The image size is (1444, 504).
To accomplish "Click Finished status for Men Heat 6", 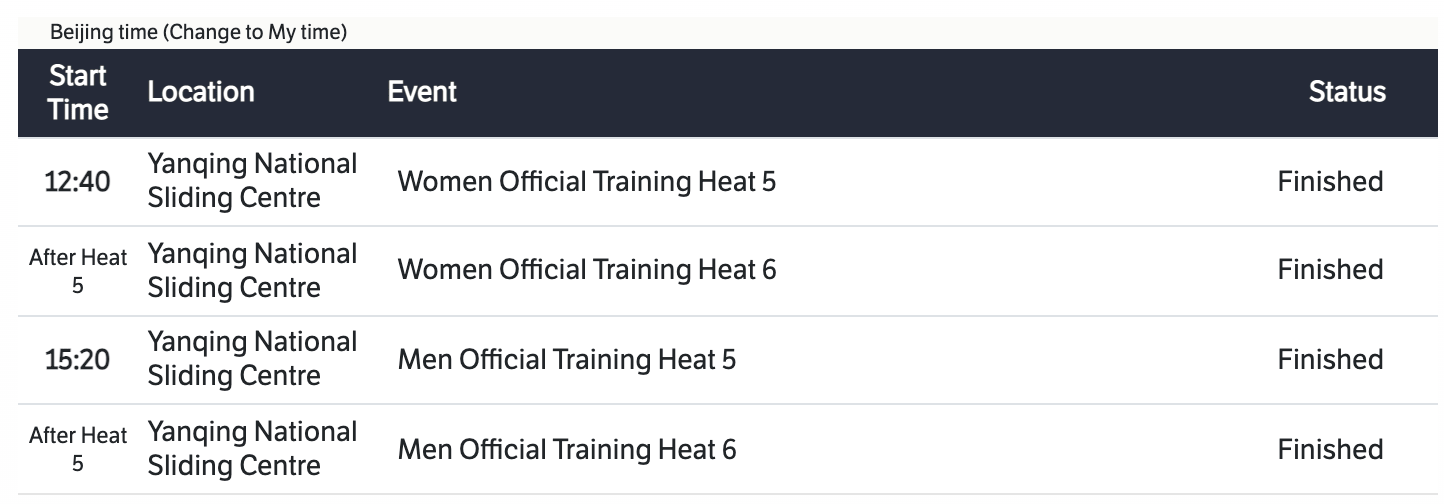I will pyautogui.click(x=1330, y=450).
